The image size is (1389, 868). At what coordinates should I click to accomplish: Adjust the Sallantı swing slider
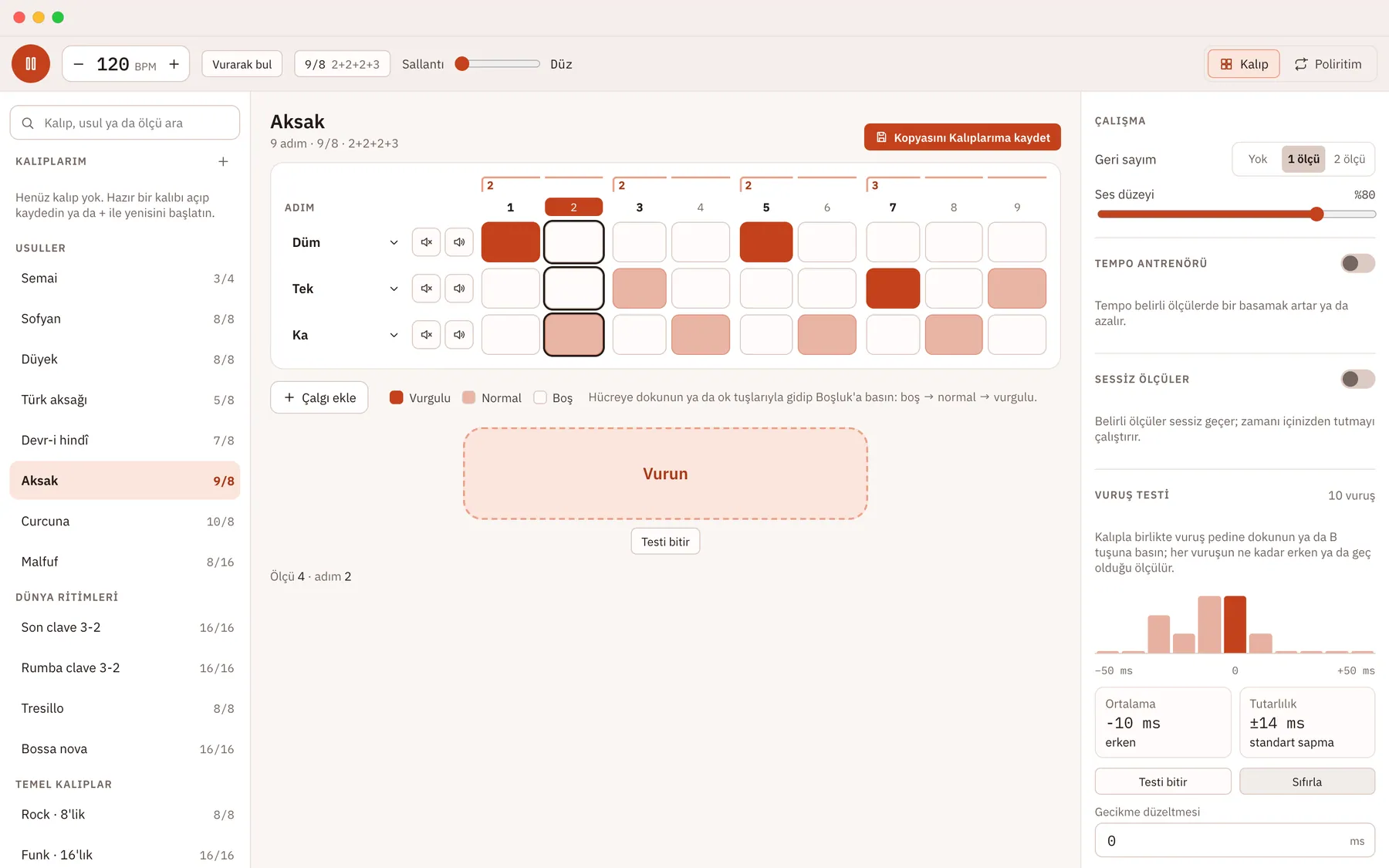(x=498, y=64)
